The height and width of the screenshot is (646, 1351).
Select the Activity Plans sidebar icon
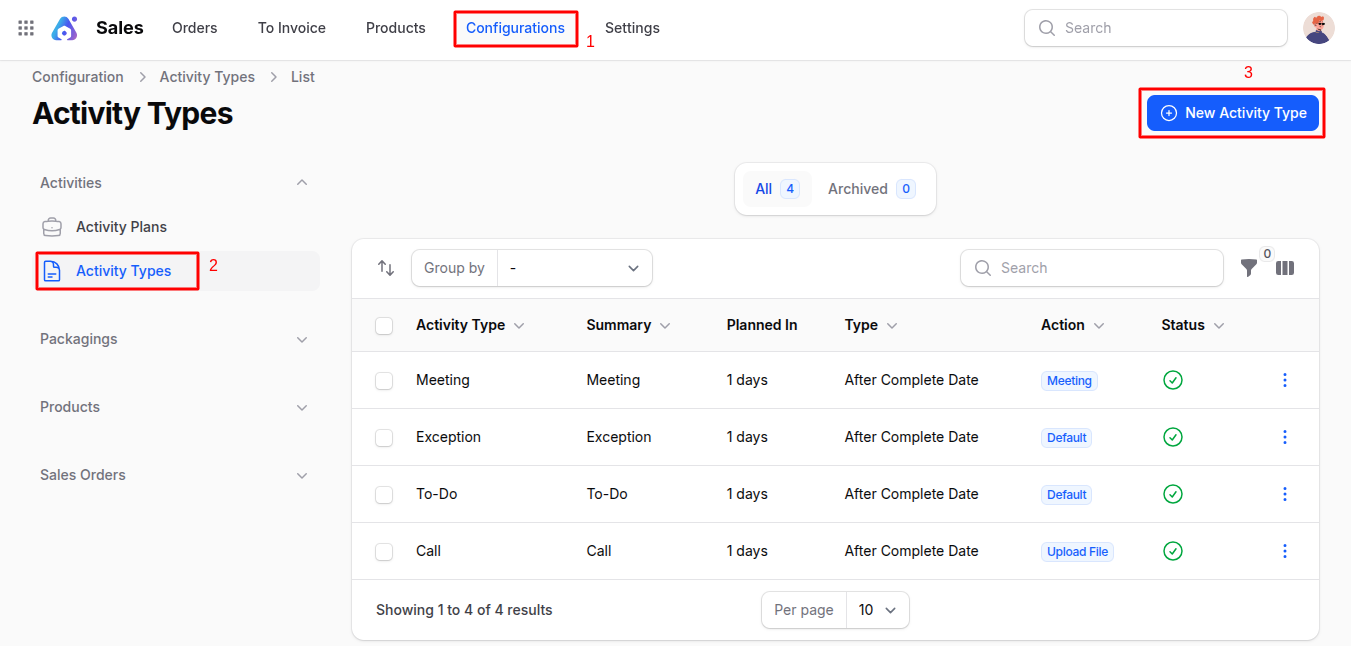[x=51, y=226]
